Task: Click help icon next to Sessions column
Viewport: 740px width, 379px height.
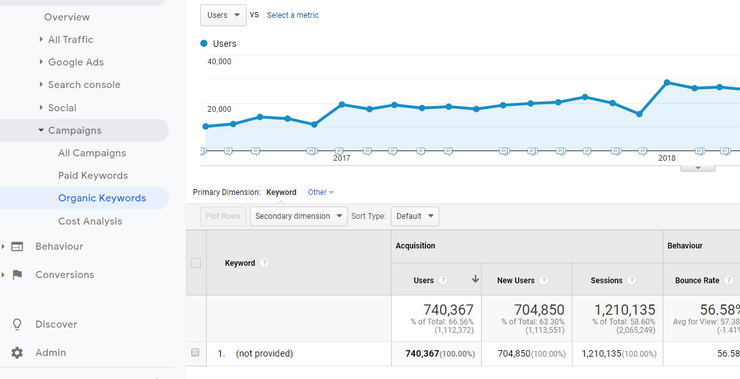Action: (631, 280)
